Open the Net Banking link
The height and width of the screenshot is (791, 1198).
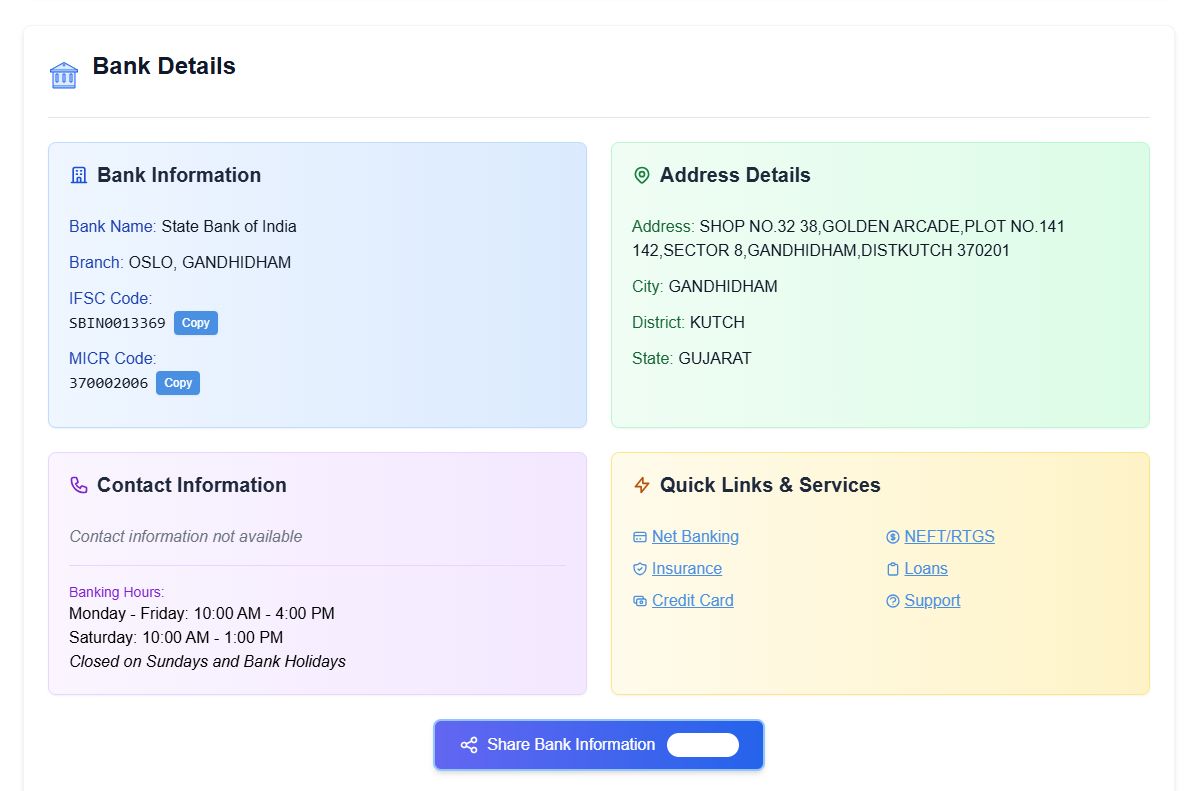pos(695,537)
